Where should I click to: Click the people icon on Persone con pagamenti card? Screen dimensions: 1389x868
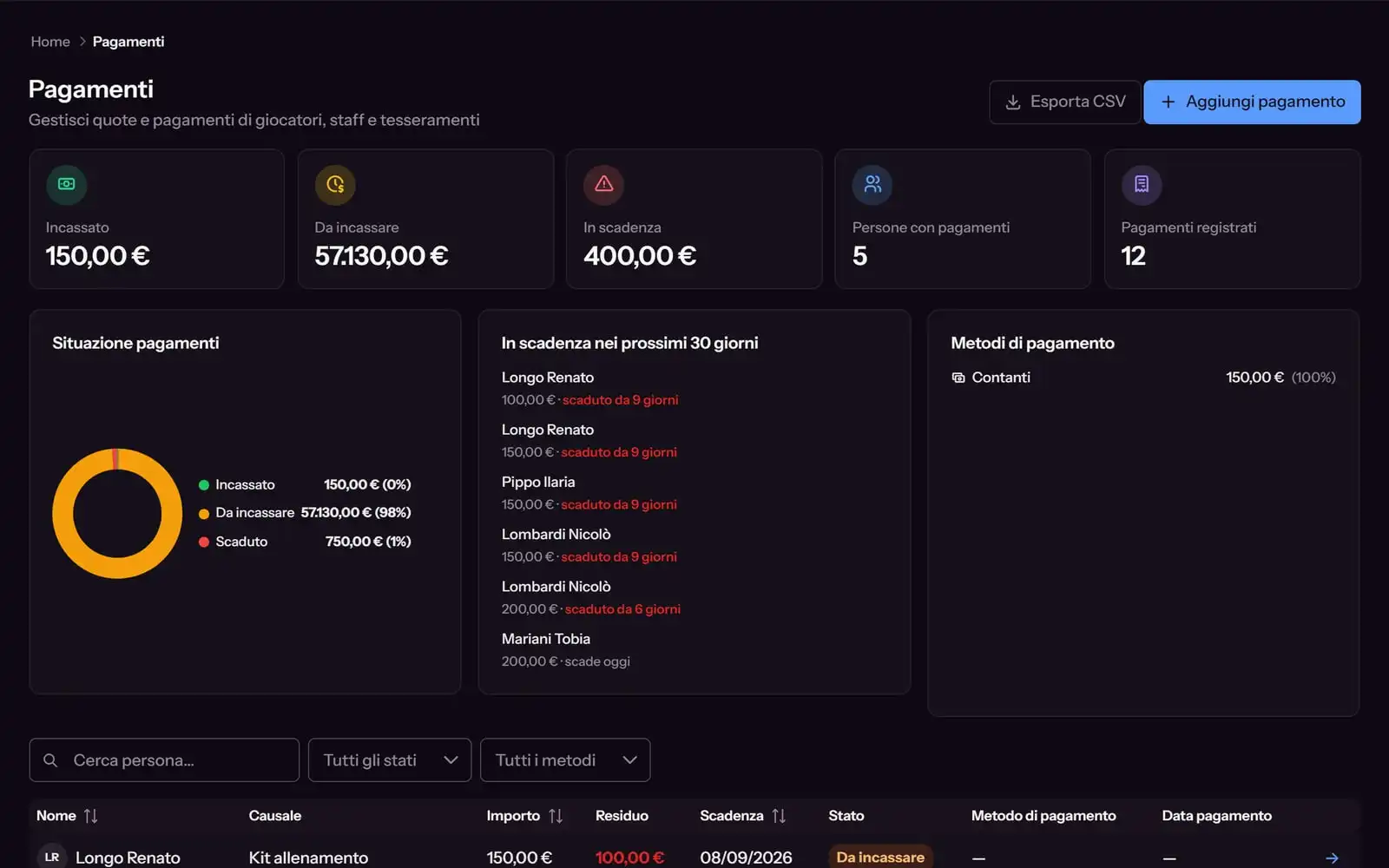click(872, 184)
